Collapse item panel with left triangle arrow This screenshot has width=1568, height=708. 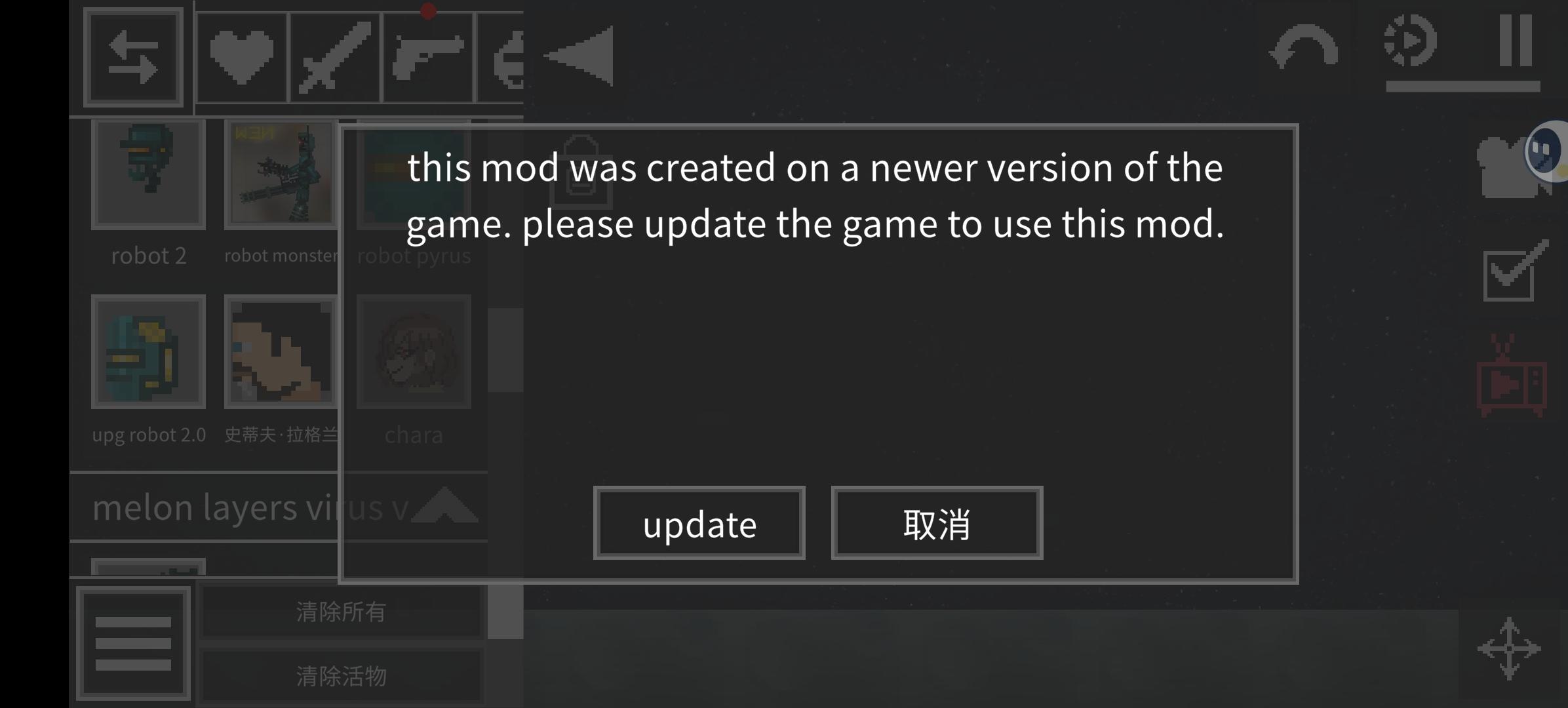(580, 56)
